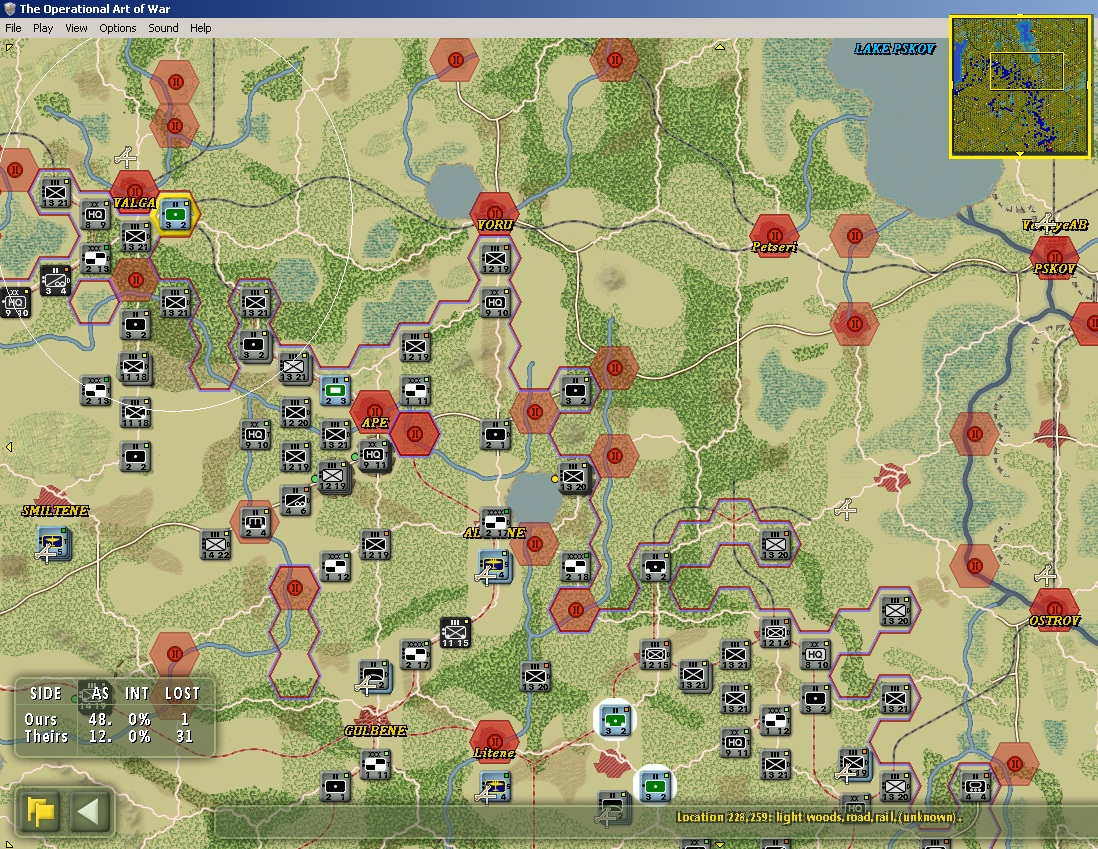Click the GULBENE city label
Screen dimensions: 1098x849
point(375,731)
